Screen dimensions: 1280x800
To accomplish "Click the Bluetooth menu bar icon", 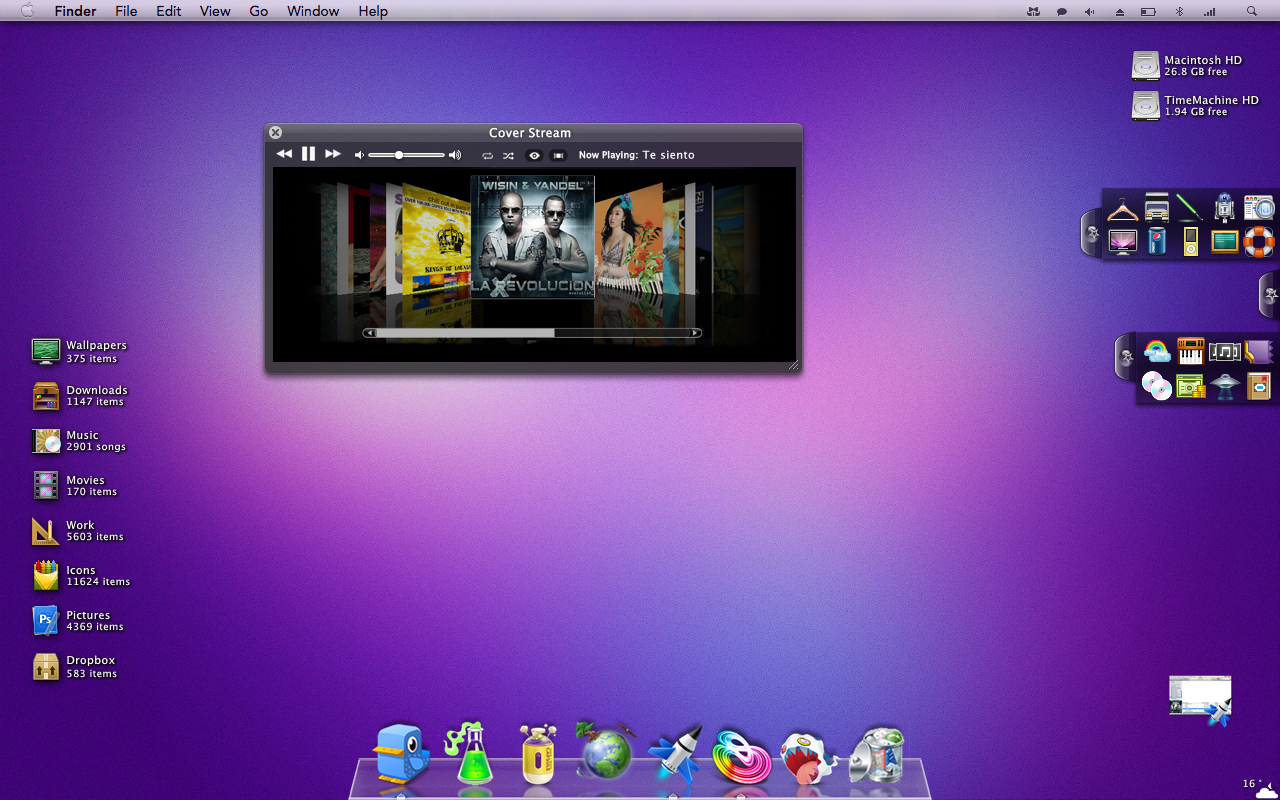I will click(1179, 11).
